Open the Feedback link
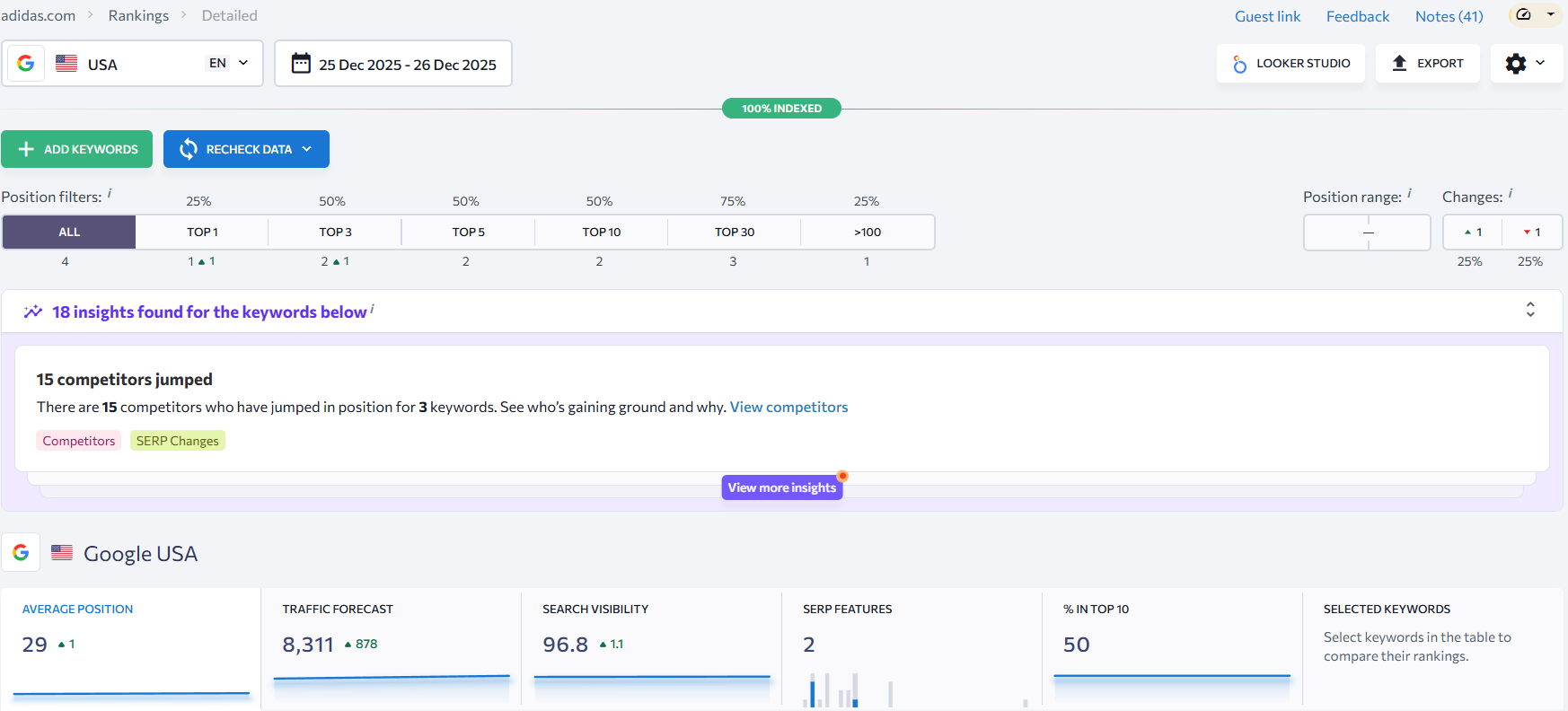The image size is (1568, 711). click(1357, 16)
